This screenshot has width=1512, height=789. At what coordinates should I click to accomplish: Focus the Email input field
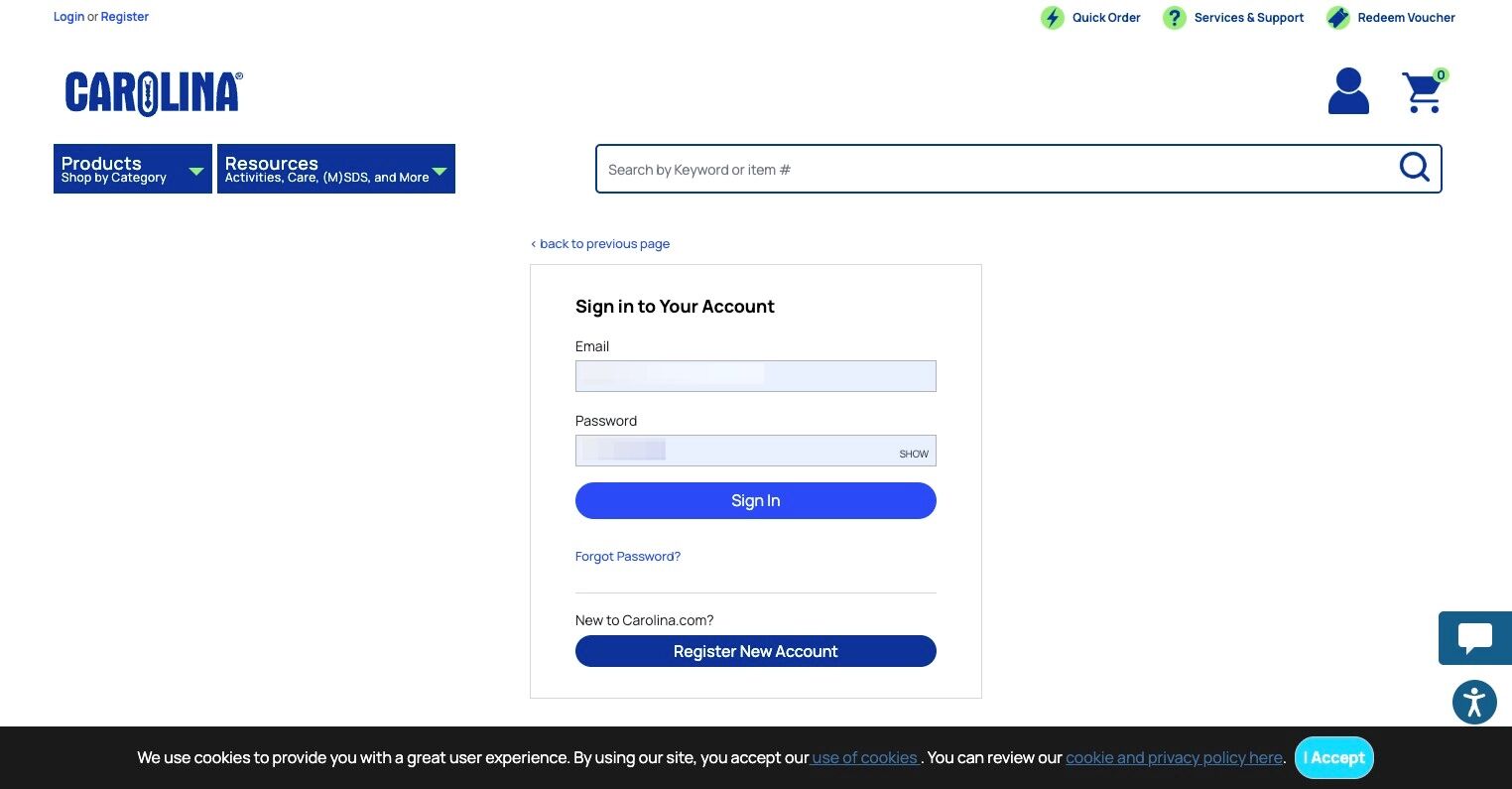click(x=756, y=376)
